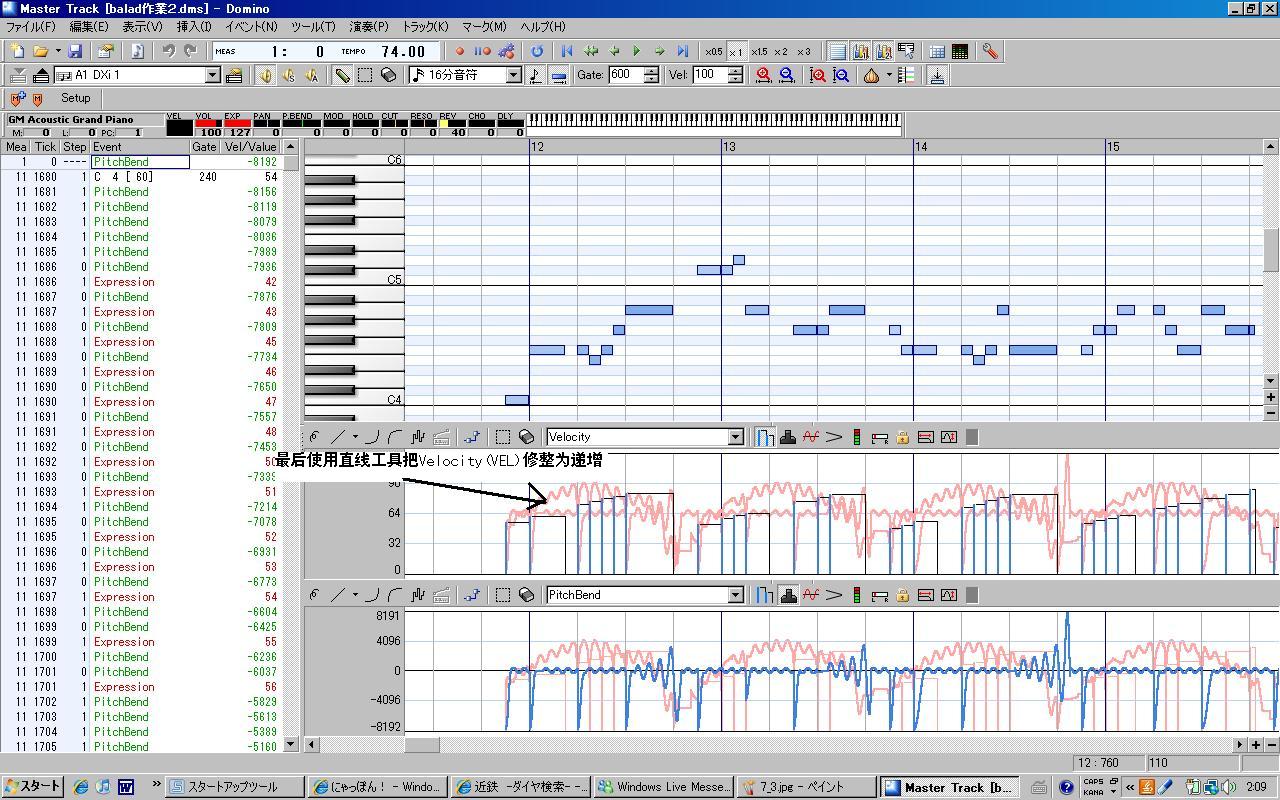The image size is (1280, 800).
Task: Adjust the Gate value spinner arrows
Action: (x=651, y=75)
